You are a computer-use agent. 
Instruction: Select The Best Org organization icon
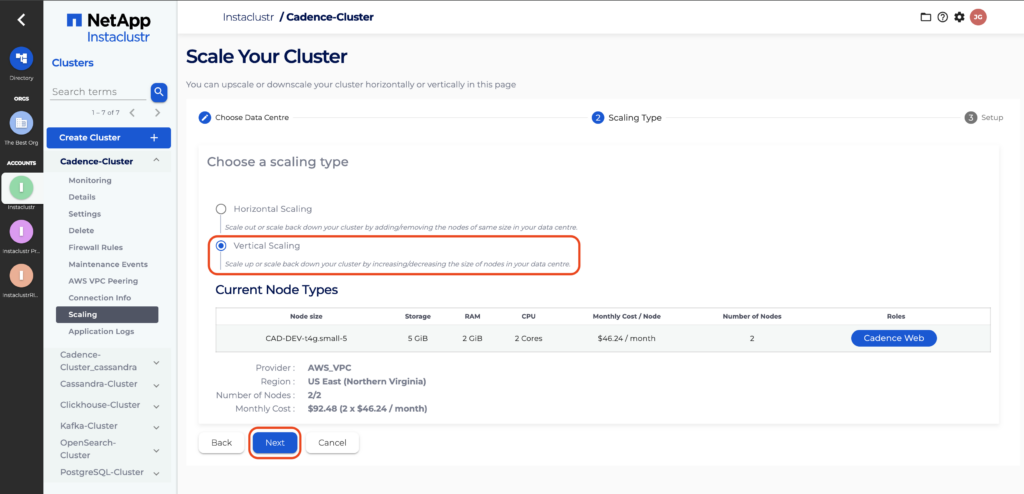21,123
